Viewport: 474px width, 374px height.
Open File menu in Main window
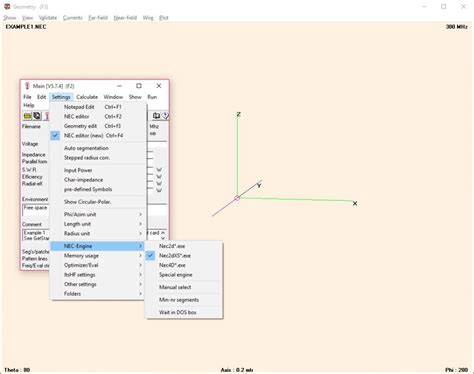click(x=27, y=97)
